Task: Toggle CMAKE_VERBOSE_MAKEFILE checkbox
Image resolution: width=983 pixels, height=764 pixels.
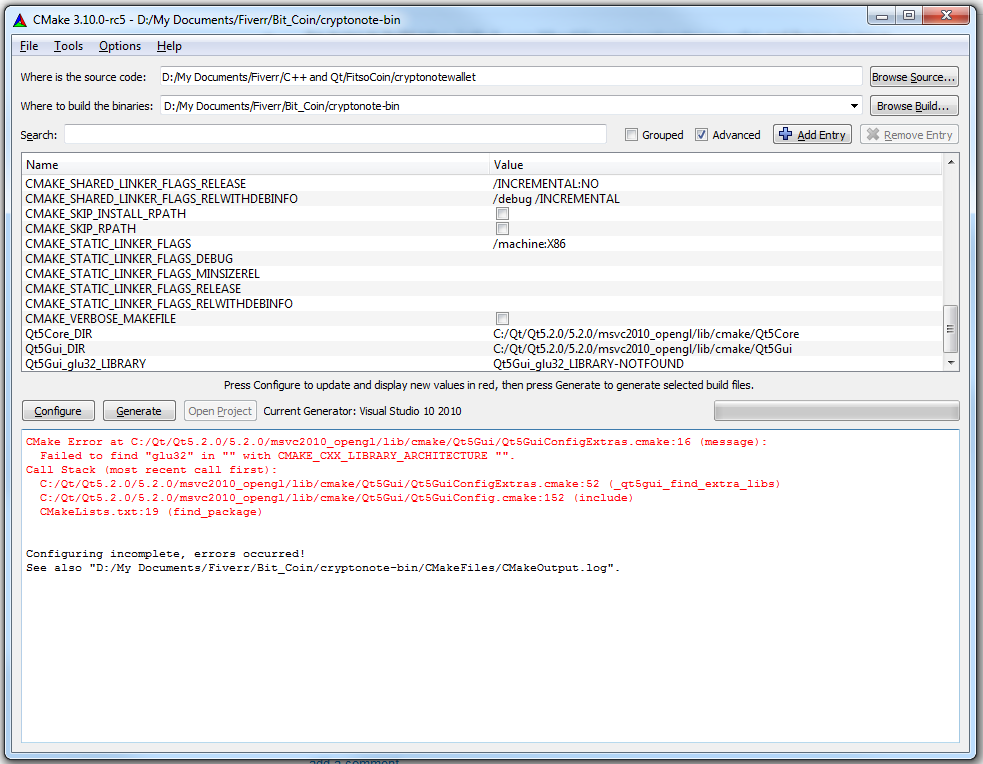Action: click(502, 319)
